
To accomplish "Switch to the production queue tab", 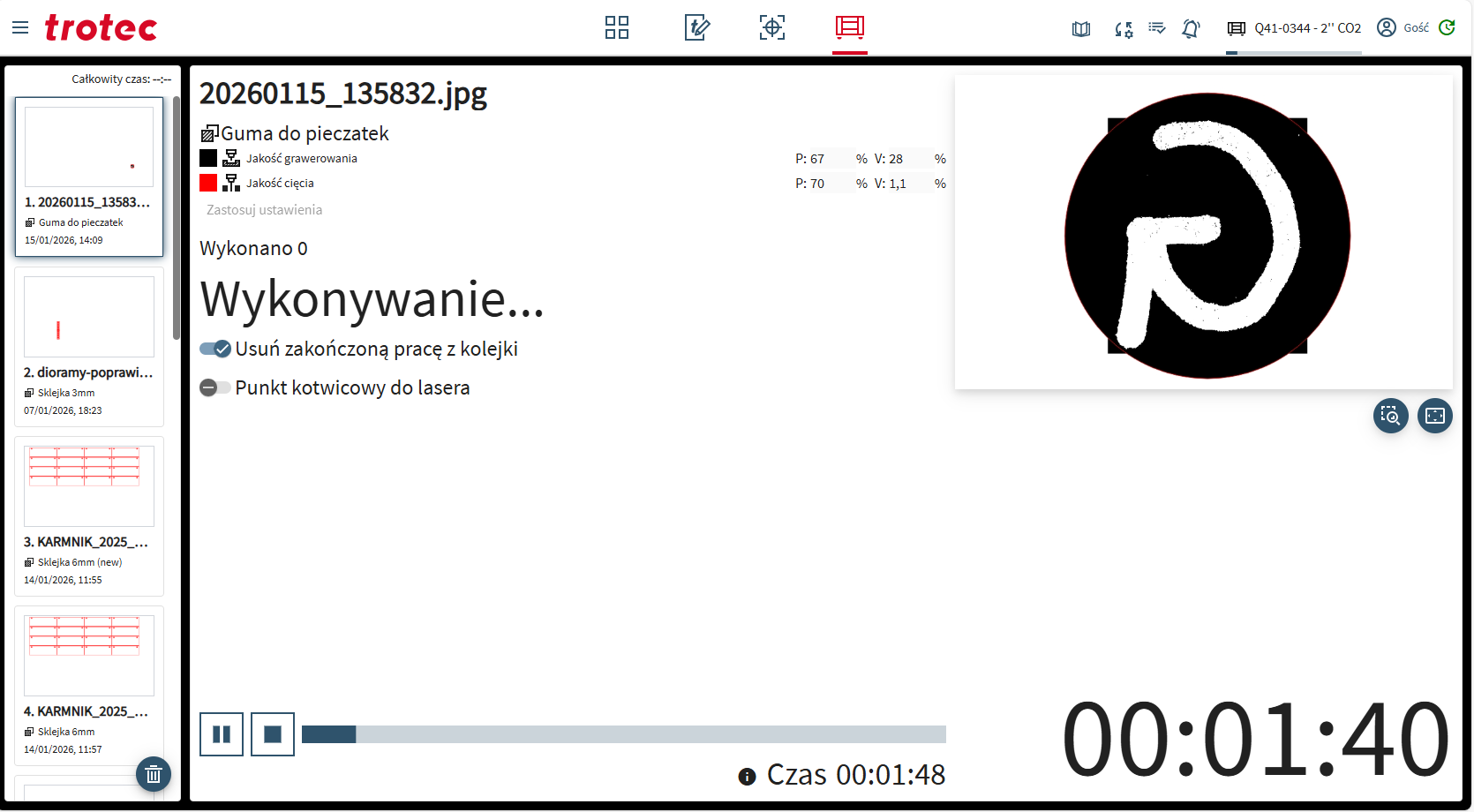I will 849,27.
